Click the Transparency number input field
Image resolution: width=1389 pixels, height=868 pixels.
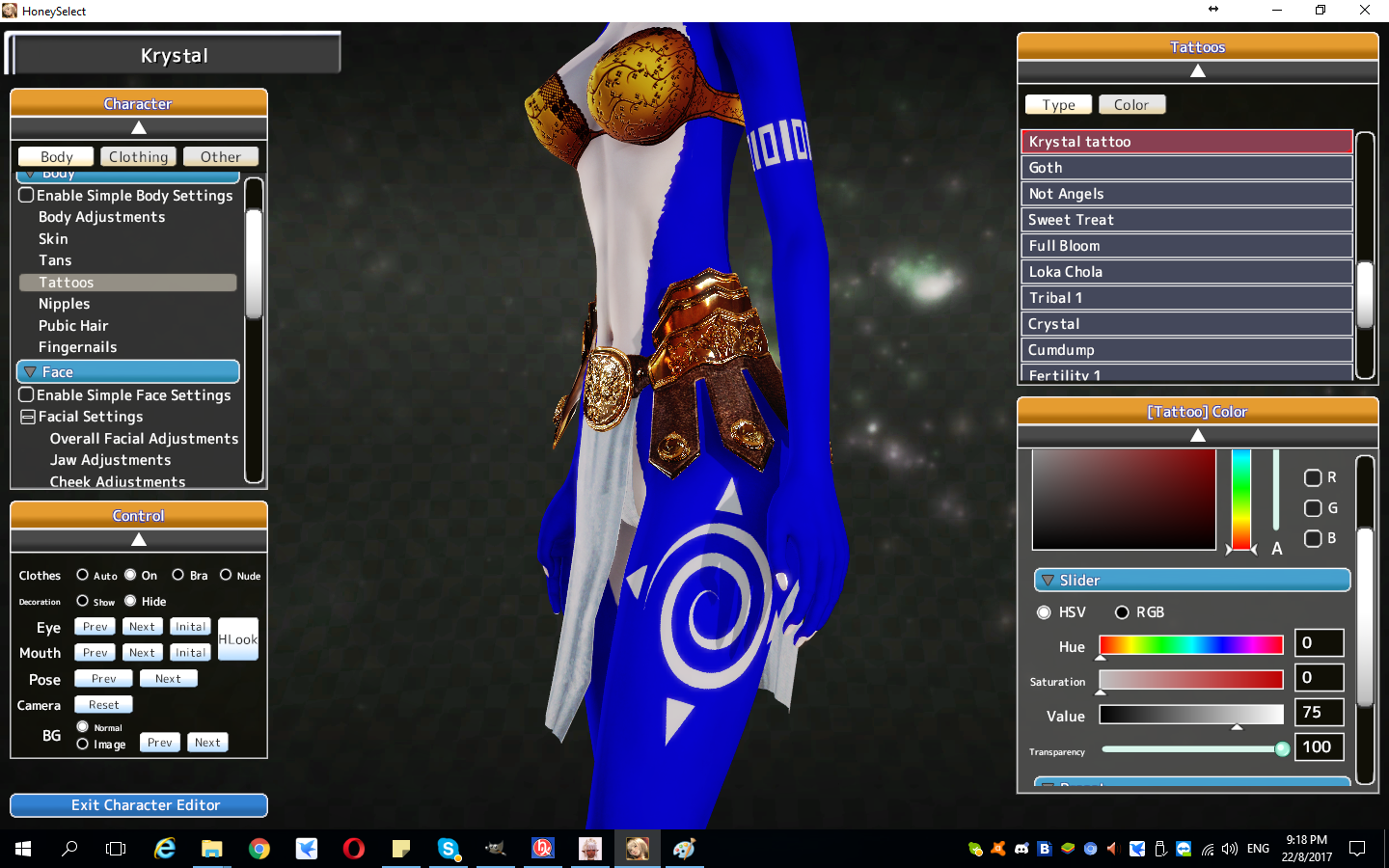1319,747
